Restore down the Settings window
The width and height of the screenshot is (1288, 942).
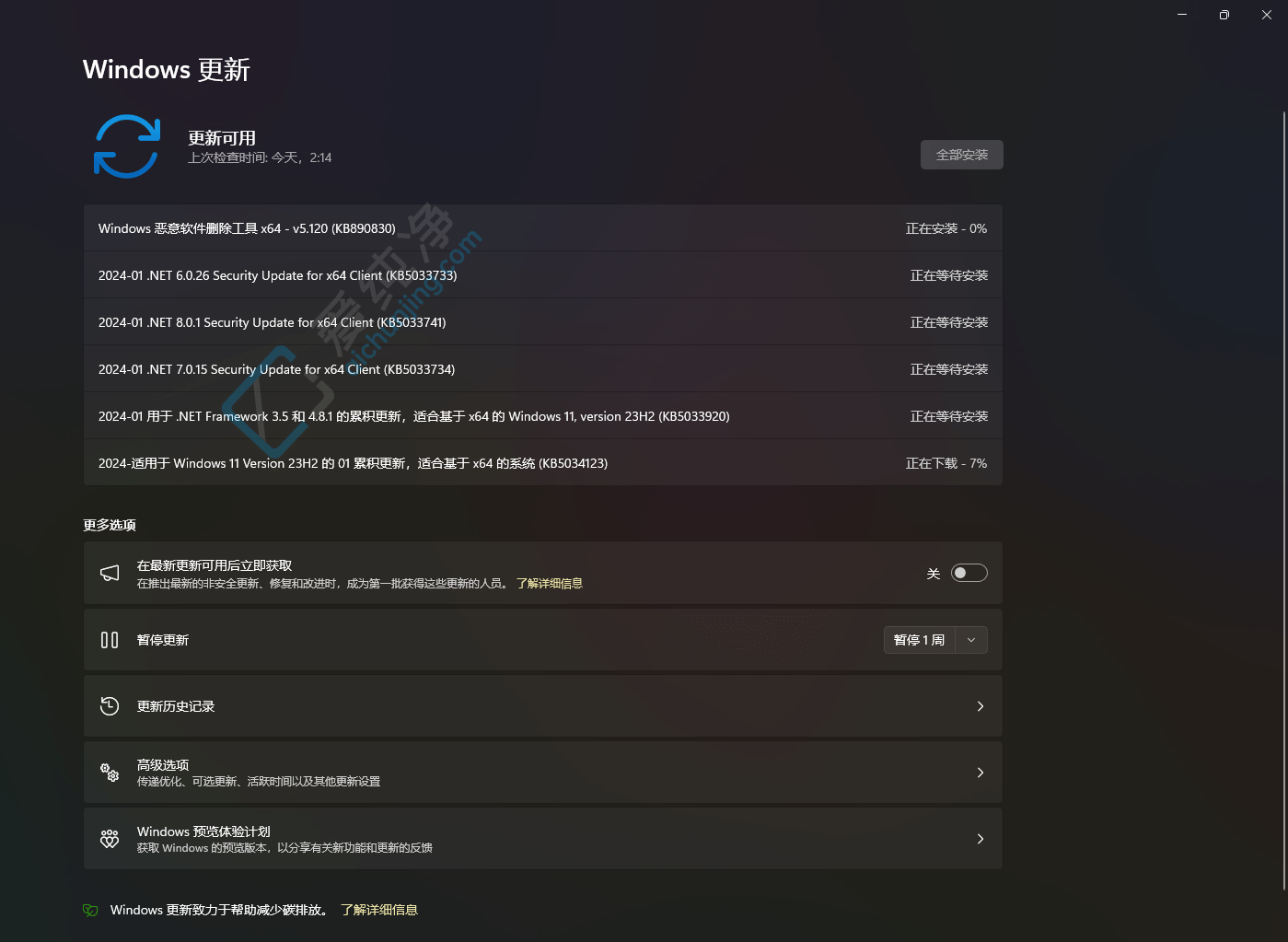tap(1224, 15)
